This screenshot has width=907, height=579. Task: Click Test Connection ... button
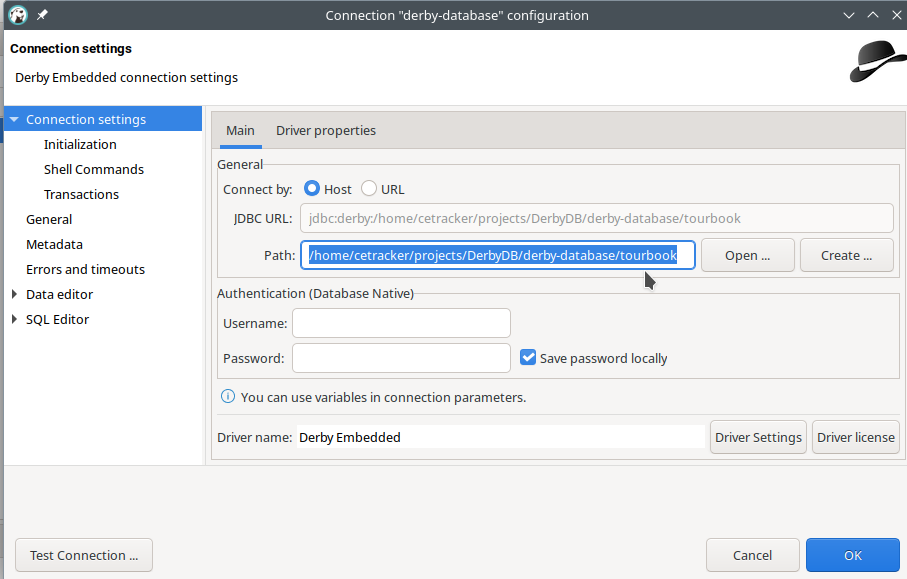[84, 555]
